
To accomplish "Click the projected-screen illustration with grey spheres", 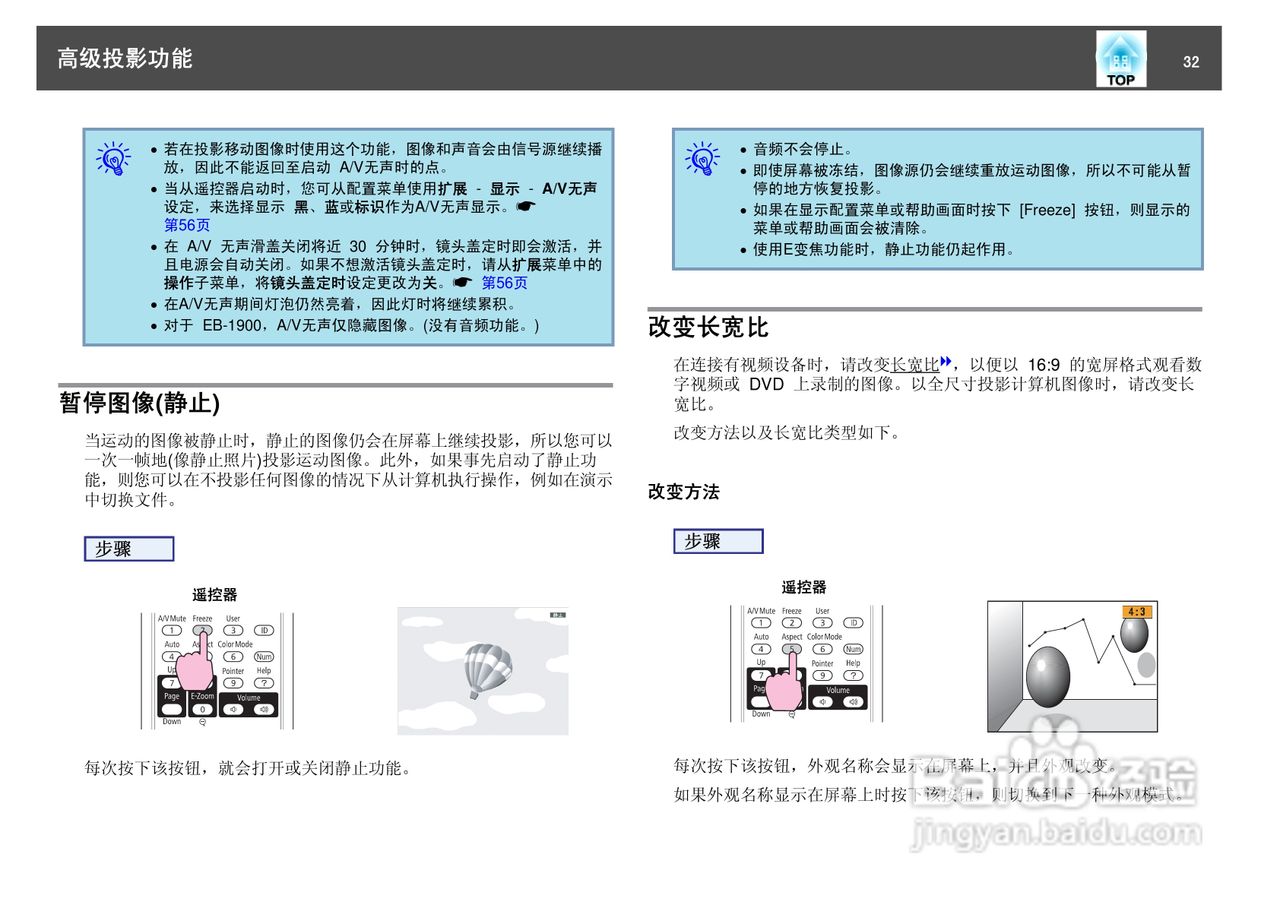I will coord(1072,666).
